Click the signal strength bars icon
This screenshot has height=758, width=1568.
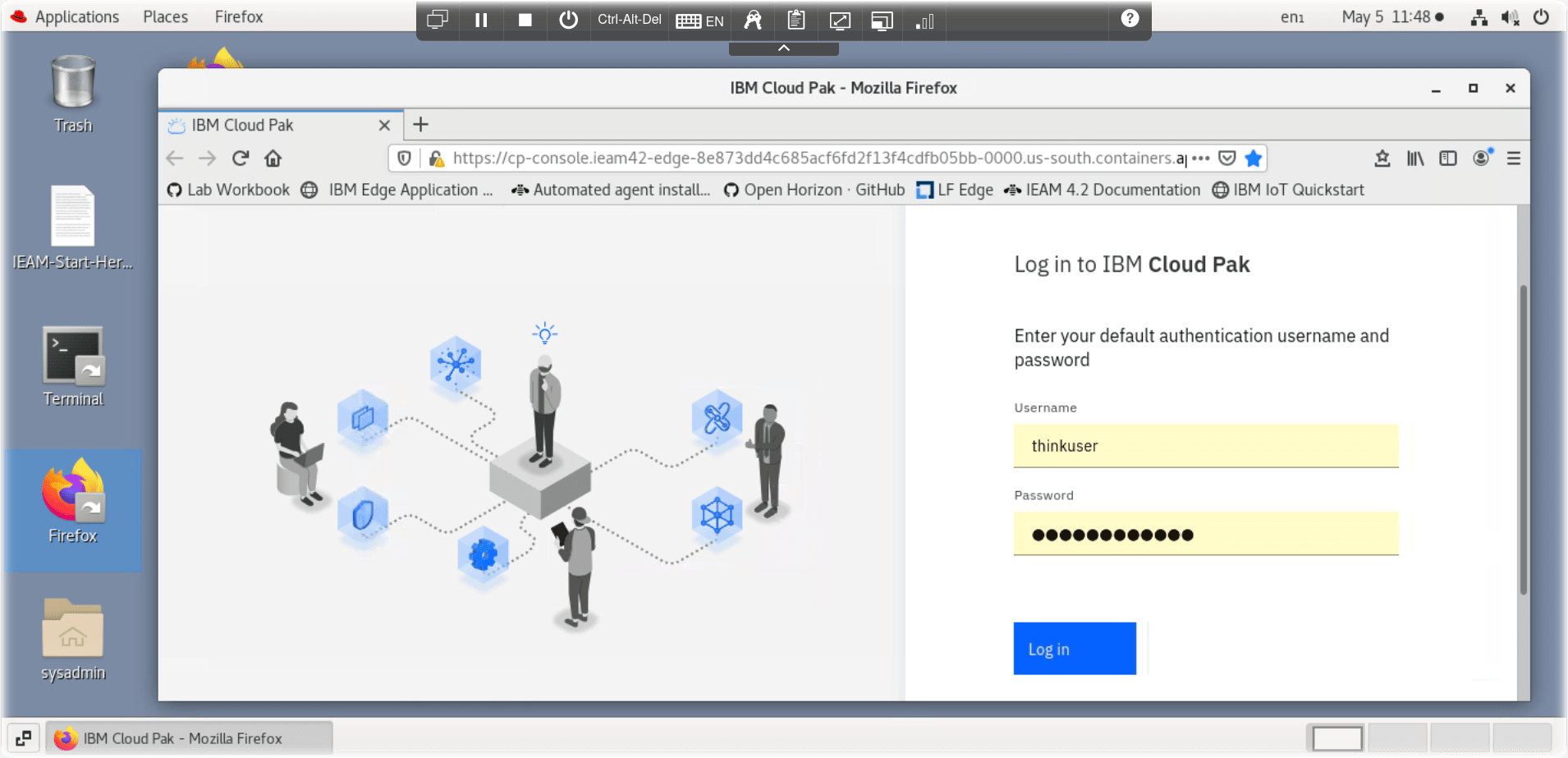pyautogui.click(x=924, y=21)
